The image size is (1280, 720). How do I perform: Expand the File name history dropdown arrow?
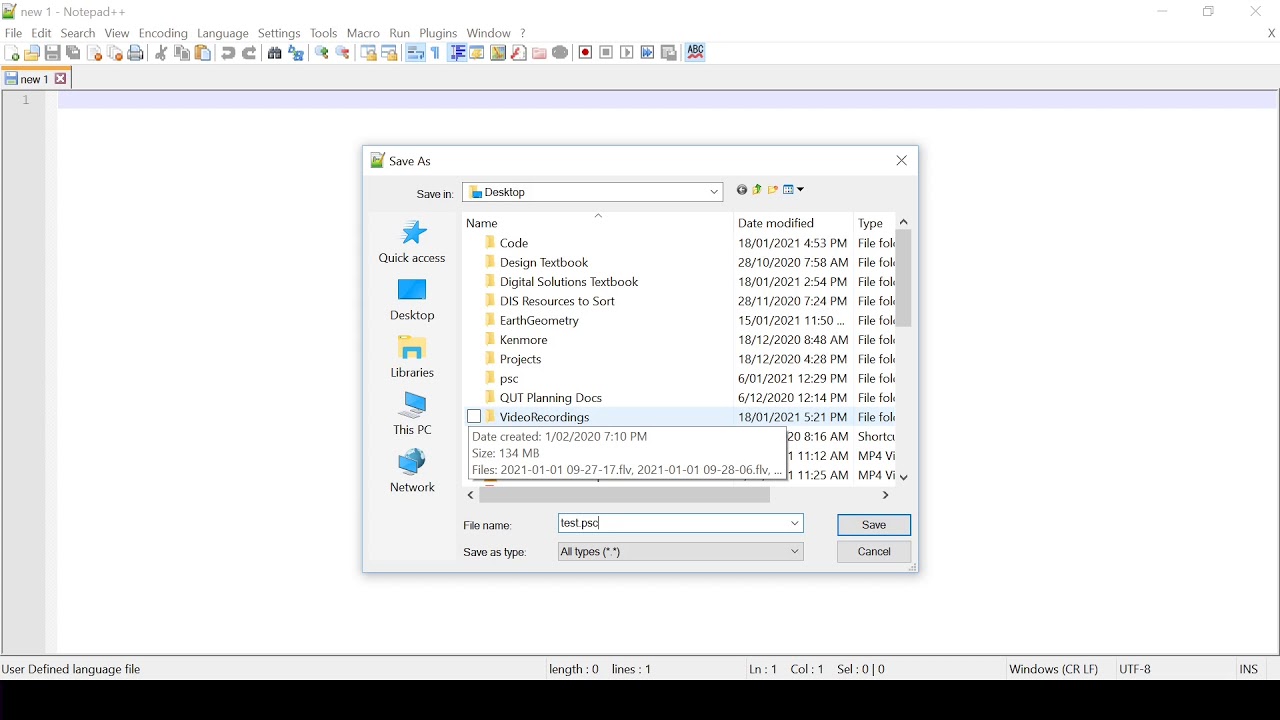coord(796,524)
